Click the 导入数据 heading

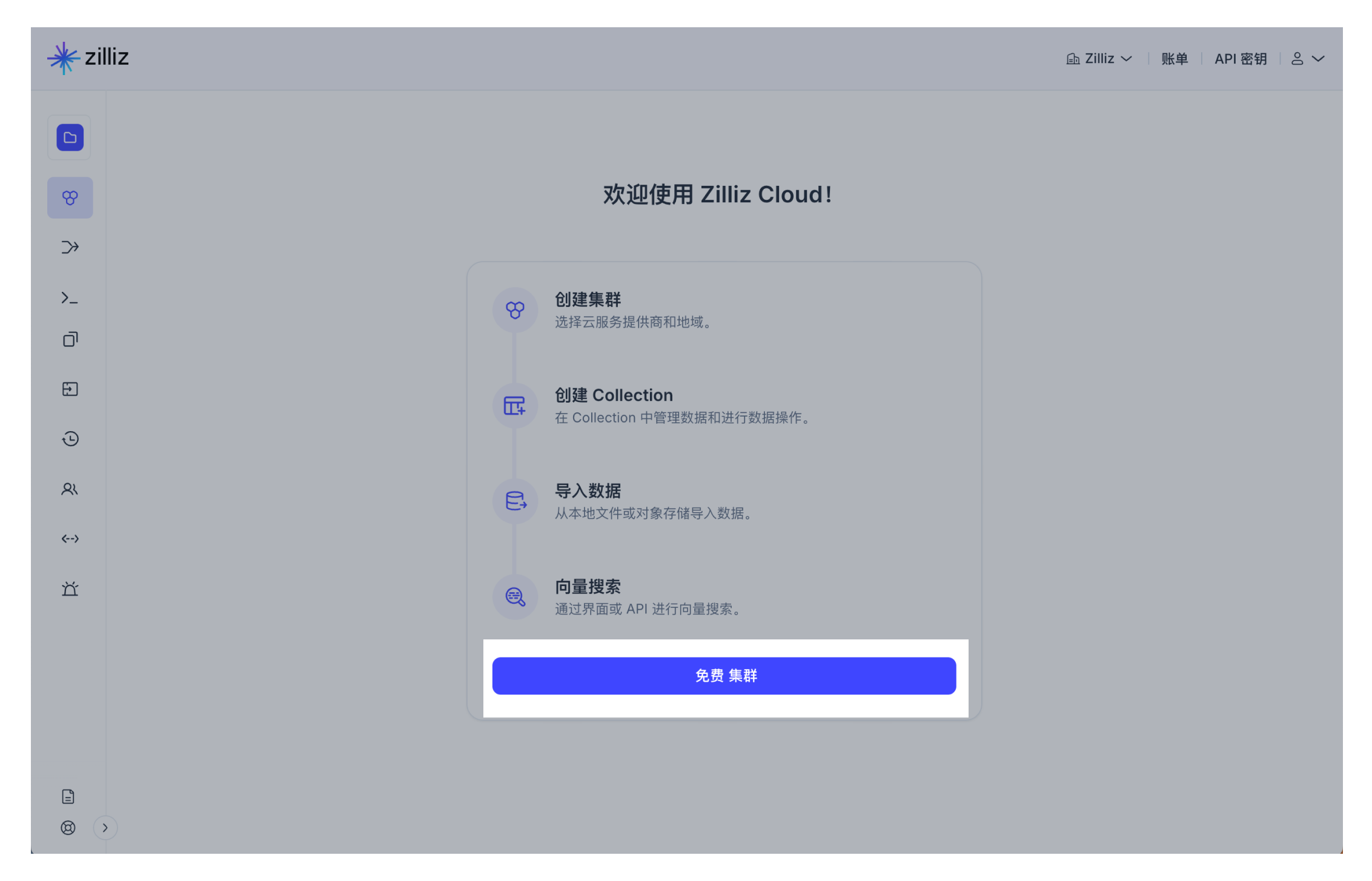(x=588, y=491)
